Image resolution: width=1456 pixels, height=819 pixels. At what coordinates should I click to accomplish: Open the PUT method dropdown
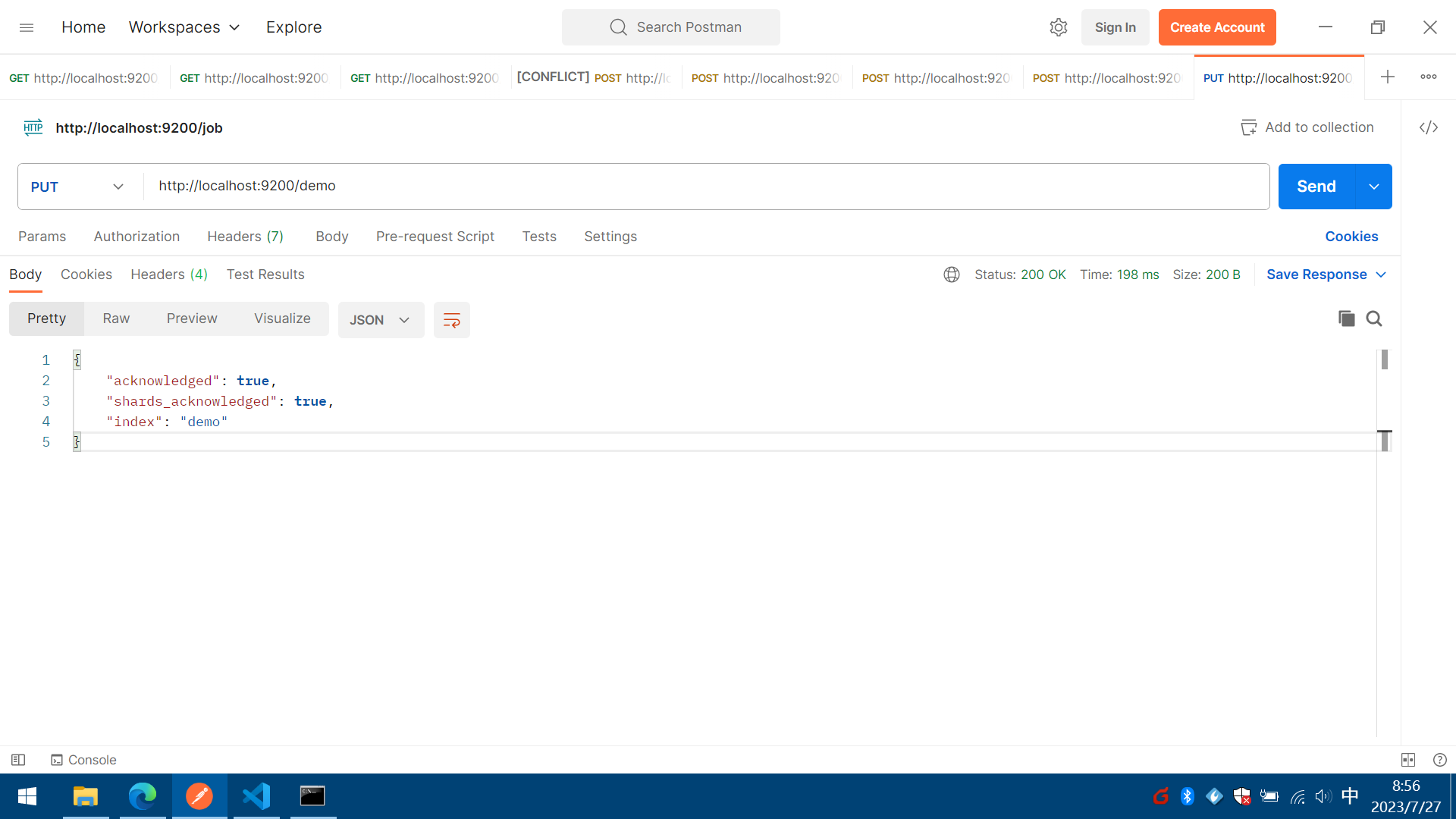77,187
